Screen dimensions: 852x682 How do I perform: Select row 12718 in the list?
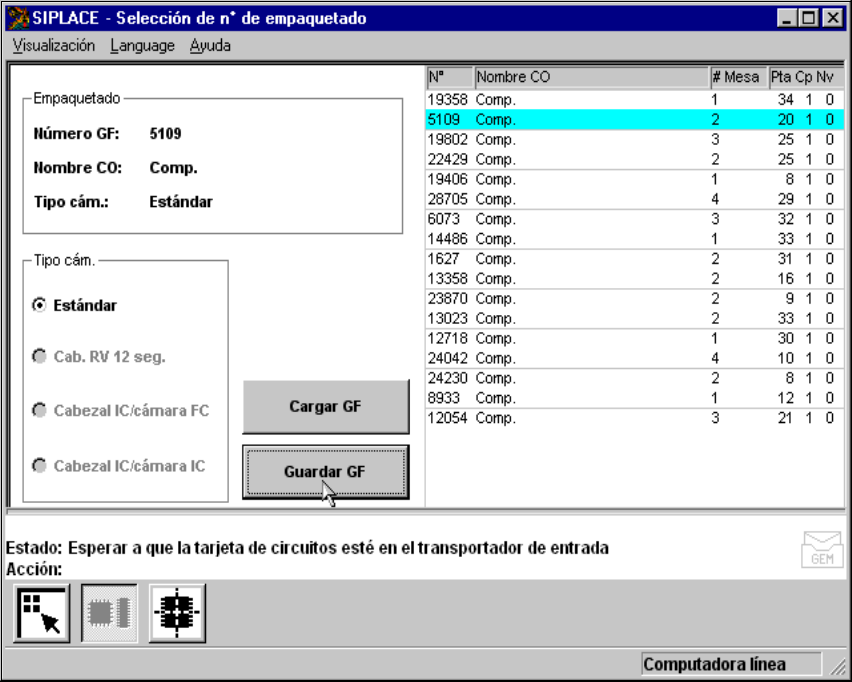click(635, 339)
